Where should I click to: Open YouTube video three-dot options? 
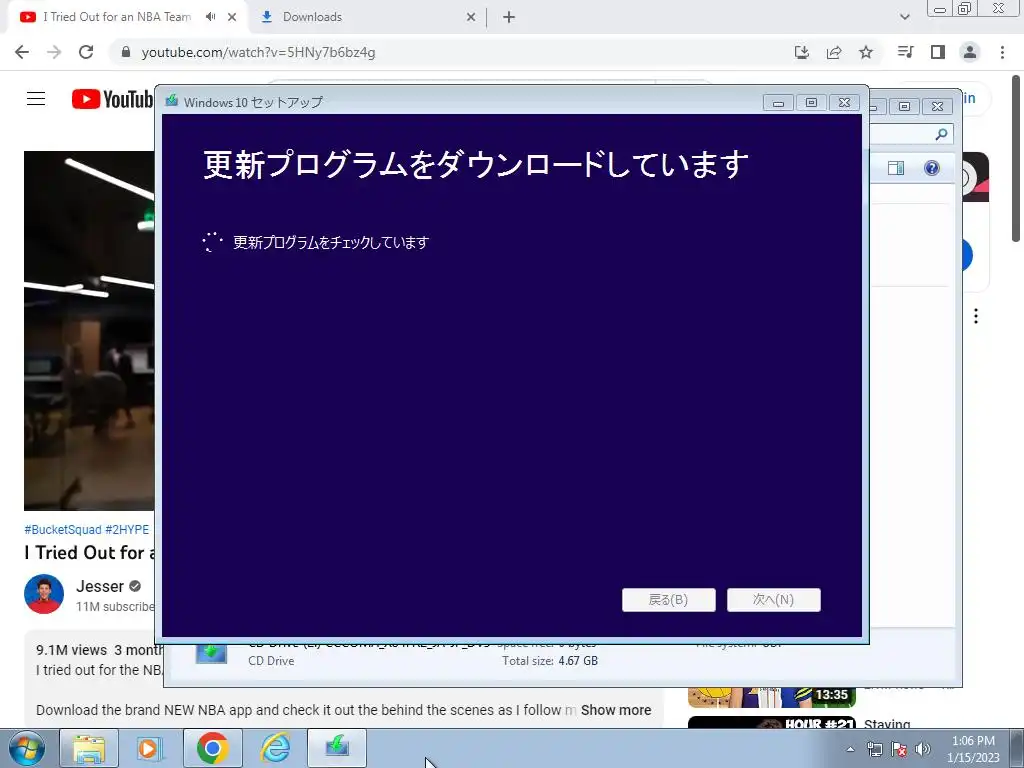coord(976,316)
